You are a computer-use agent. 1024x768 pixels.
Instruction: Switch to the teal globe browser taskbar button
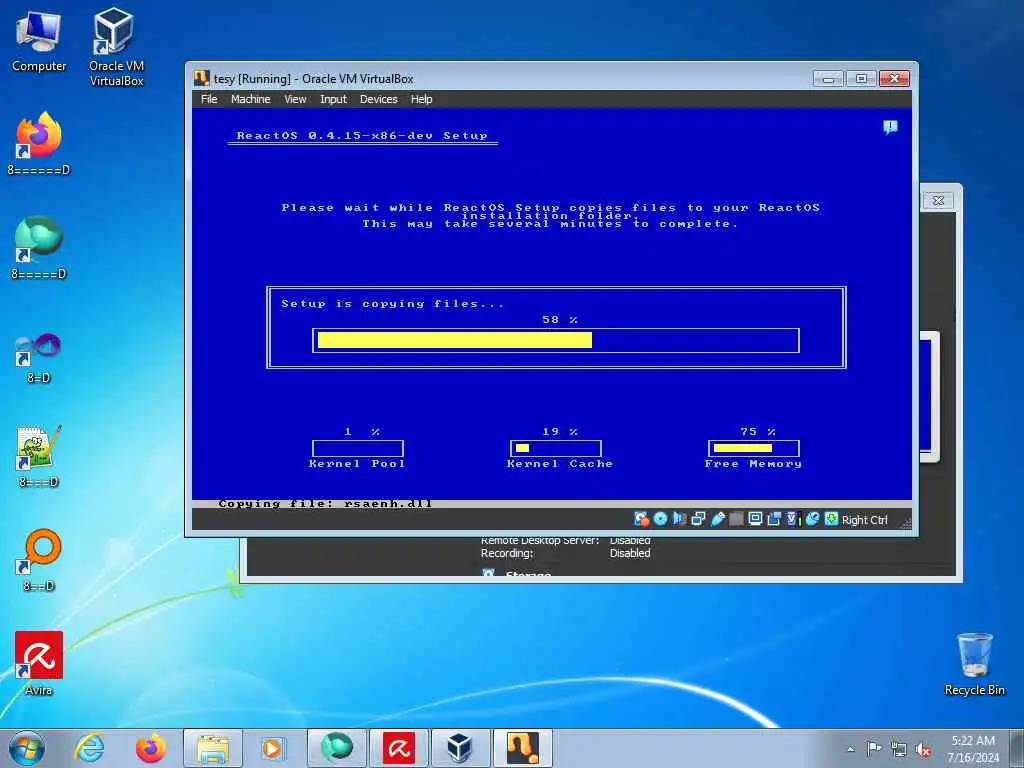336,748
